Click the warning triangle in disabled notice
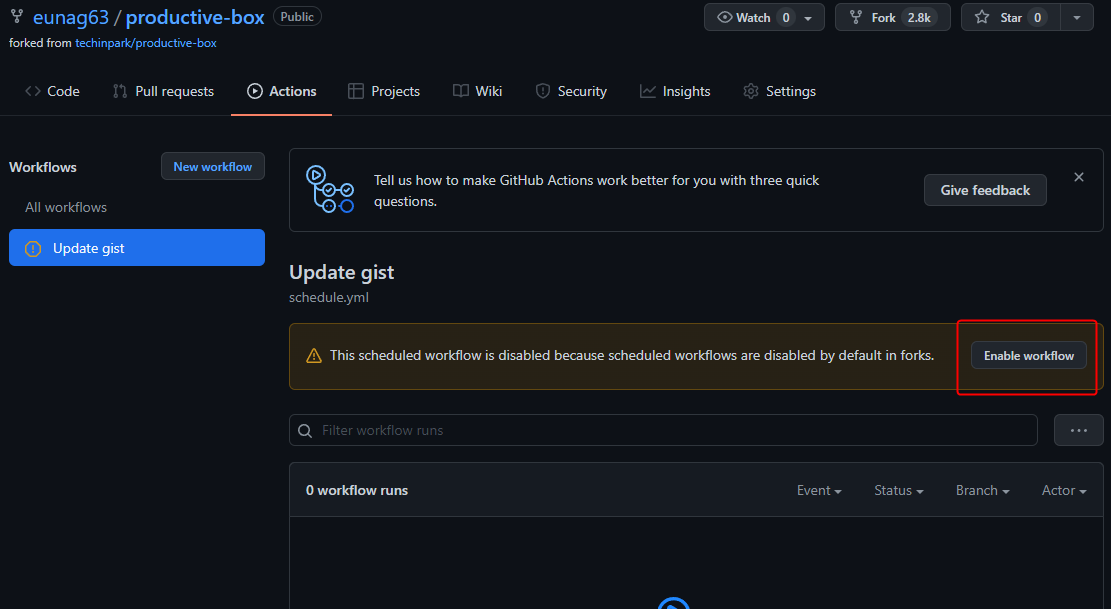This screenshot has width=1111, height=609. coord(313,356)
